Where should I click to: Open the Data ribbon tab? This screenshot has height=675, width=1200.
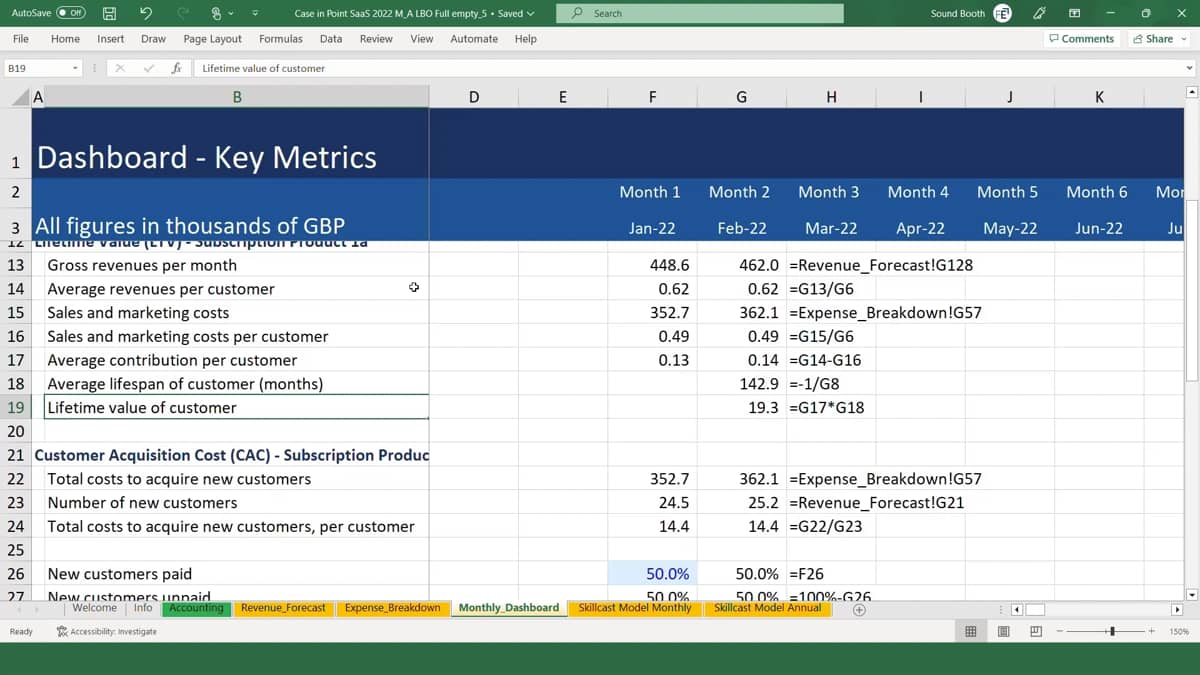331,39
